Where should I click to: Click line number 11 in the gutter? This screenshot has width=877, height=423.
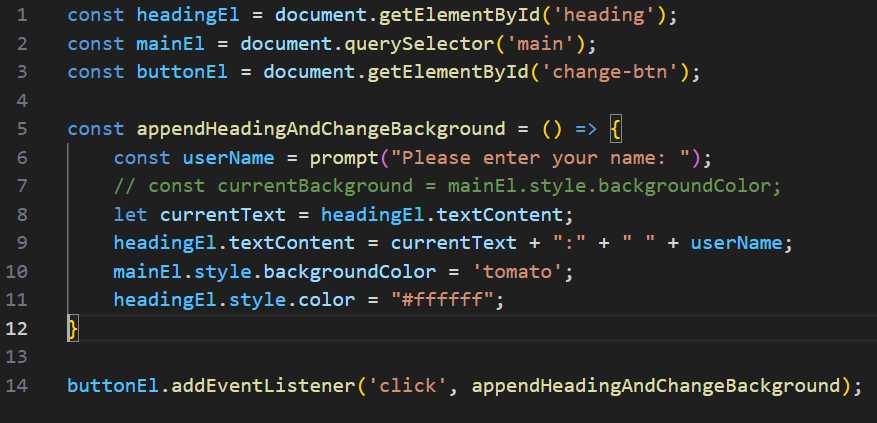click(16, 300)
